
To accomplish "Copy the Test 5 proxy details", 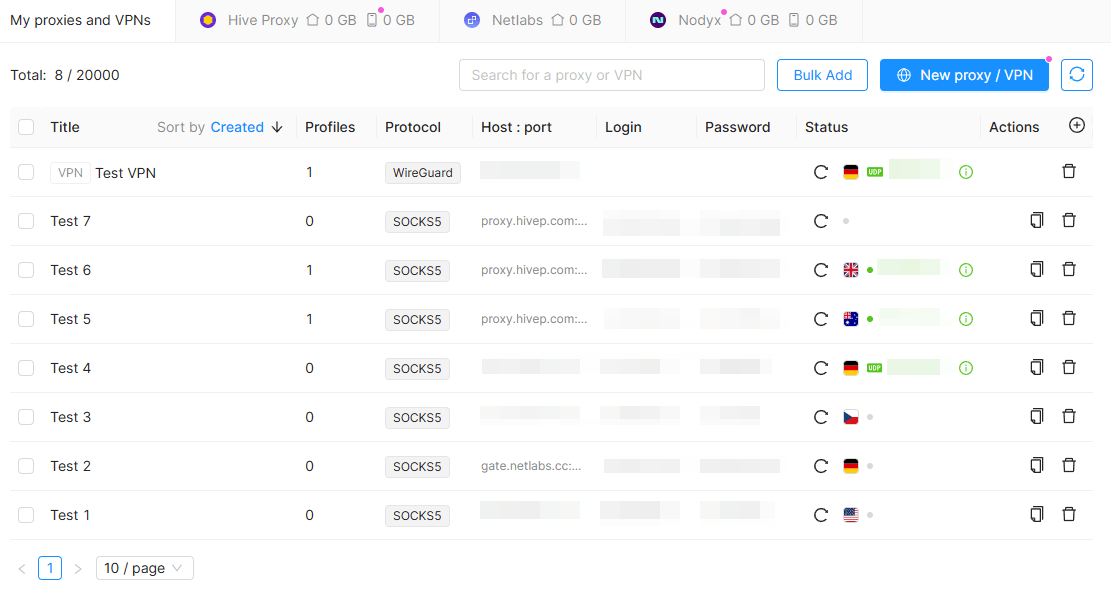I will tap(1037, 318).
